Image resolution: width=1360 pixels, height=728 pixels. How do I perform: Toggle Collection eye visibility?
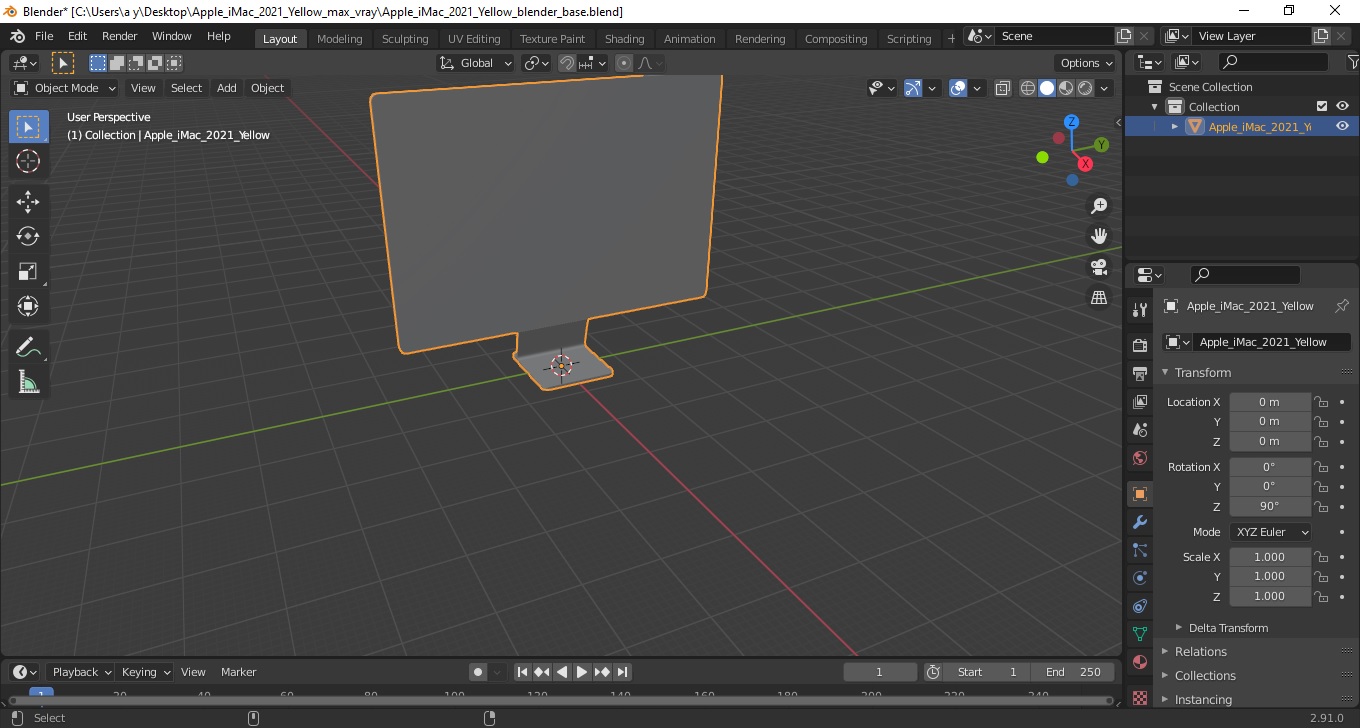pyautogui.click(x=1342, y=106)
